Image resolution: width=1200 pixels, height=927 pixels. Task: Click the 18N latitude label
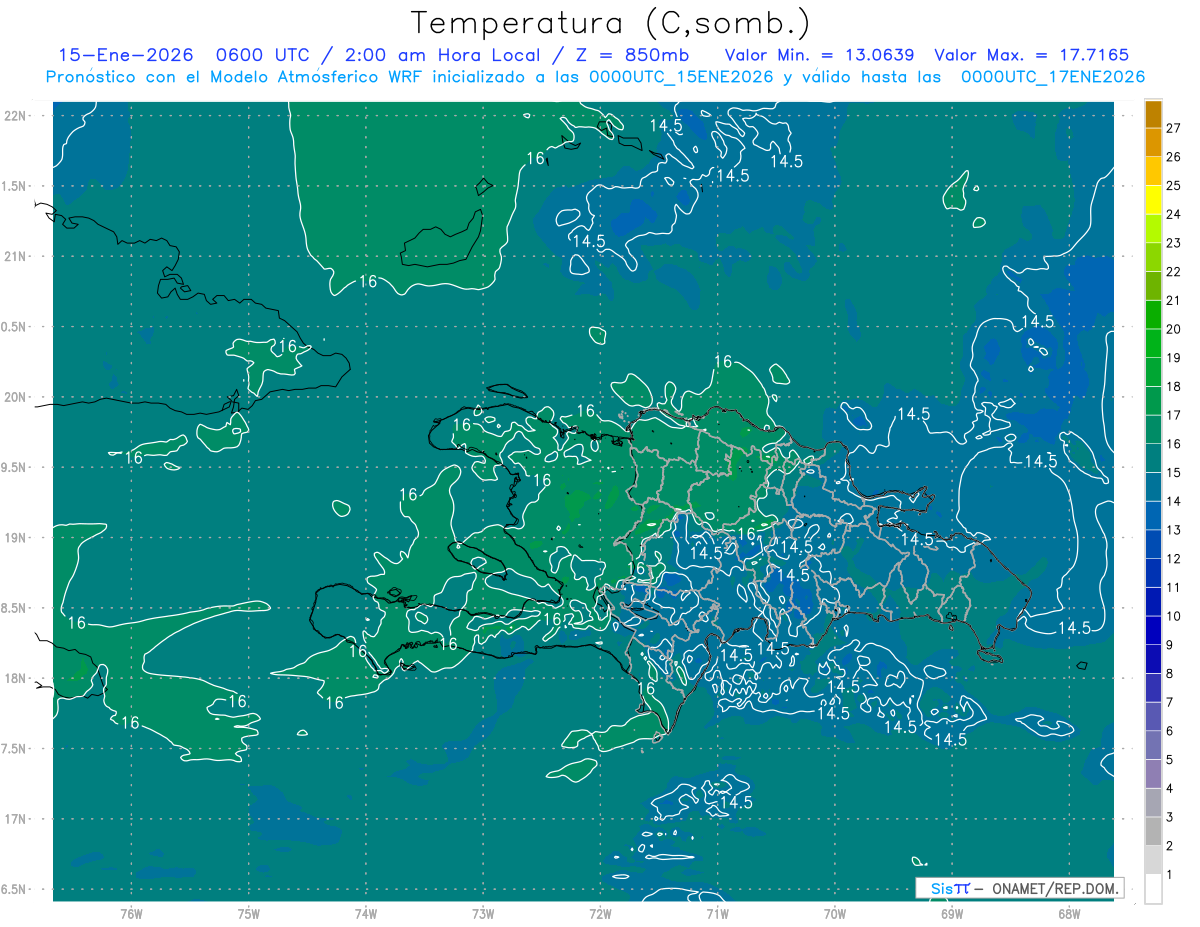pyautogui.click(x=15, y=678)
